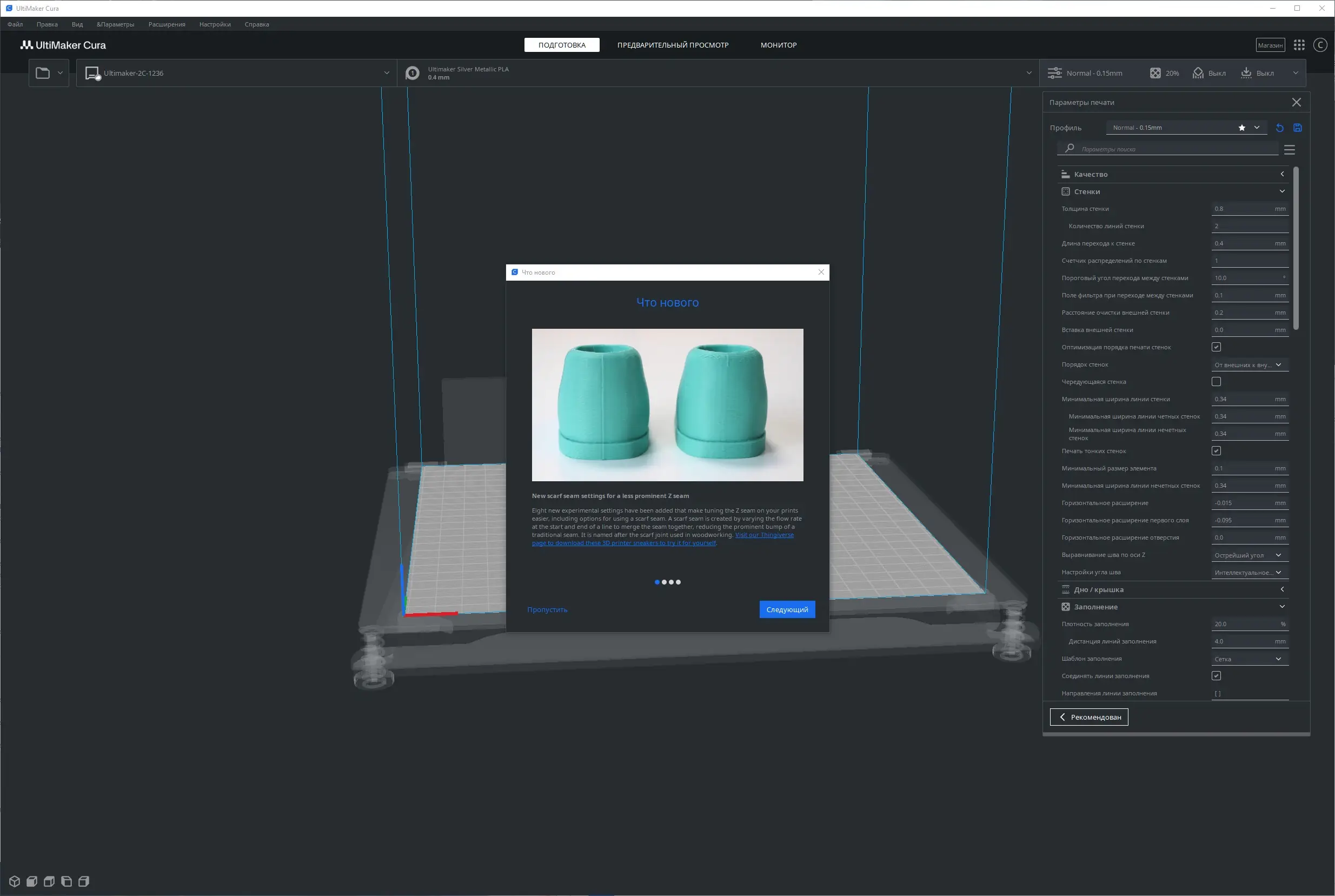Open settings visibility hamburger menu icon
Viewport: 1335px width, 896px height.
click(x=1289, y=150)
